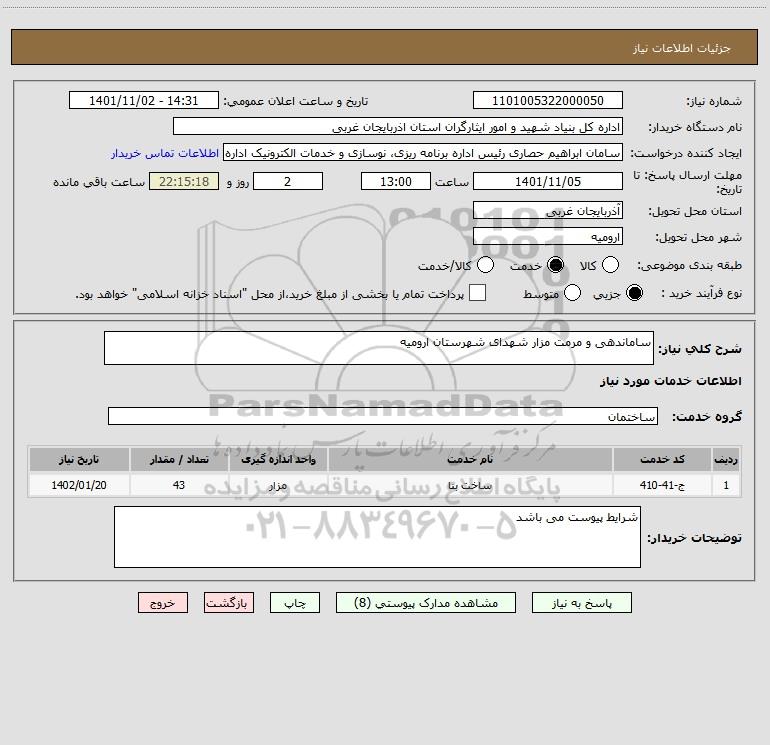Open مشاهده مدارک پیوستی (8) attachments
This screenshot has width=770, height=745.
426,603
